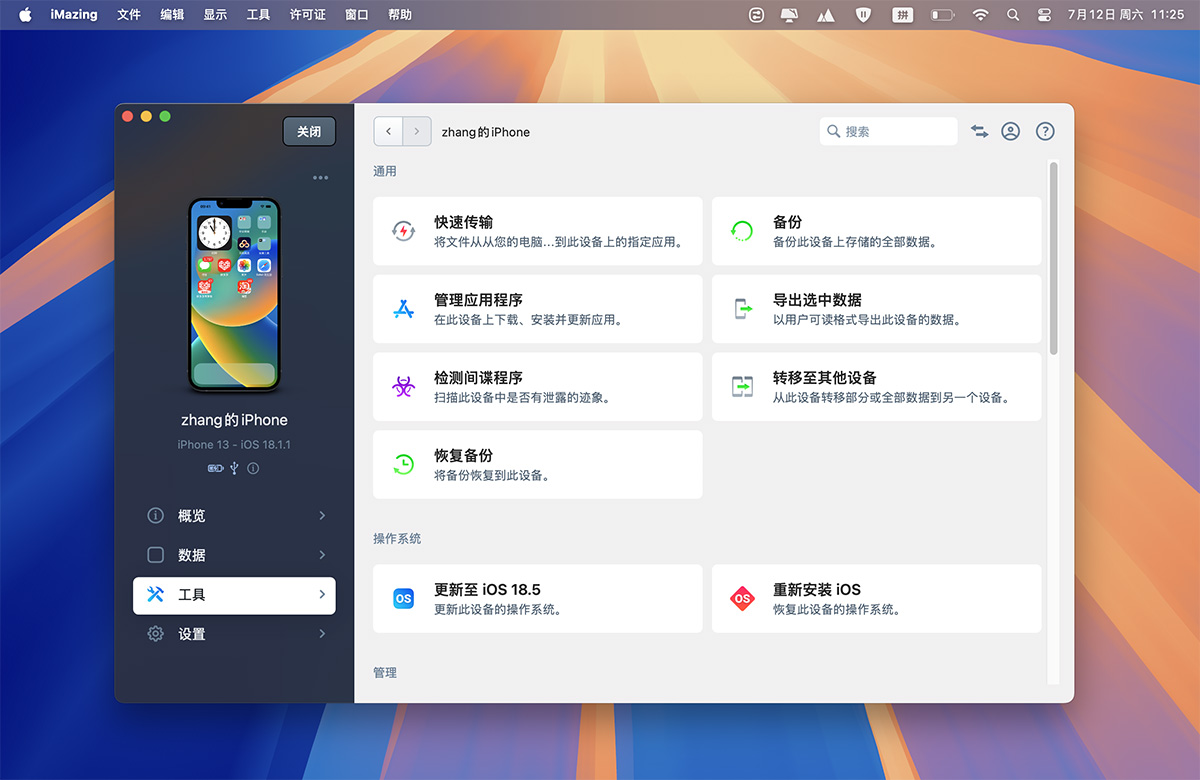The height and width of the screenshot is (780, 1200).
Task: Click the 设置 gear icon in sidebar
Action: click(x=155, y=634)
